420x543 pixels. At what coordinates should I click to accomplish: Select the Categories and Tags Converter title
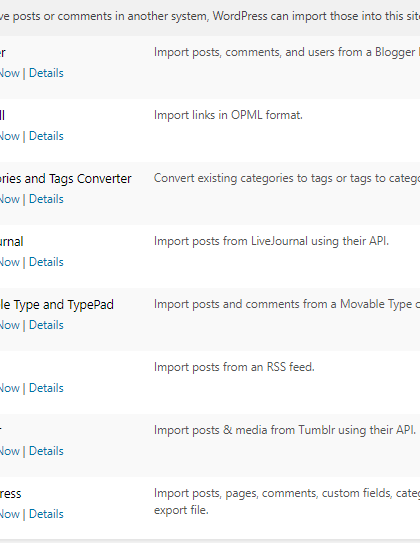[66, 179]
